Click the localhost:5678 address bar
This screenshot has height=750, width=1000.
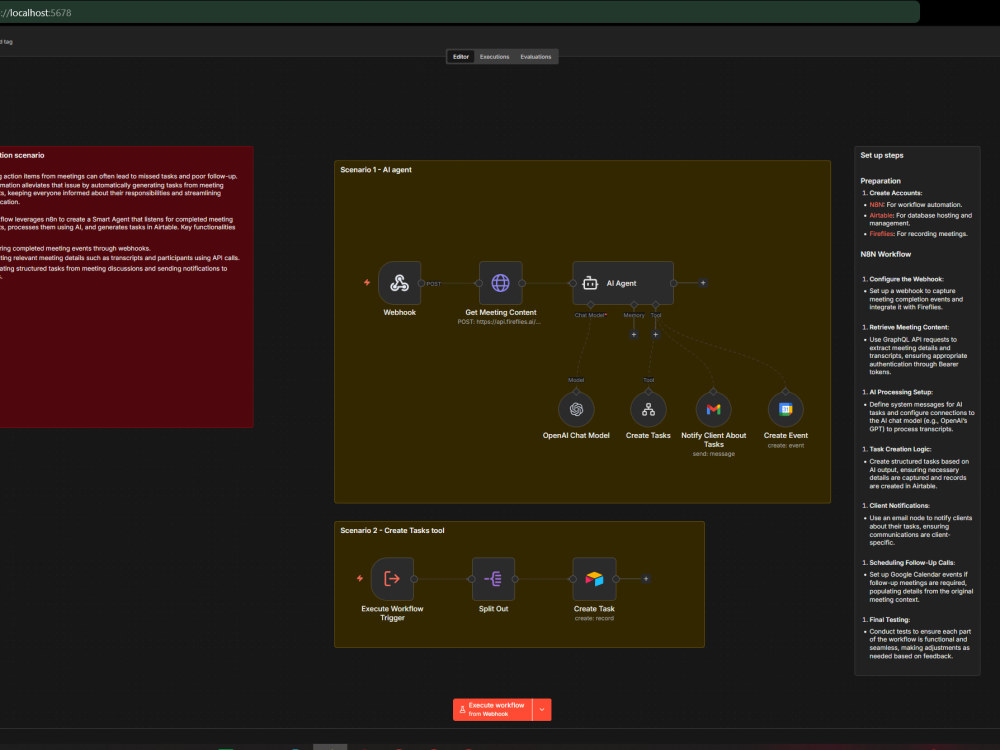click(459, 13)
